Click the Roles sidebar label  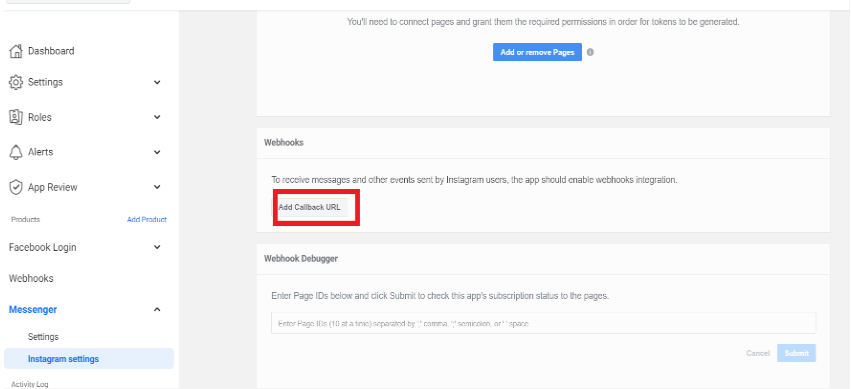(x=40, y=117)
